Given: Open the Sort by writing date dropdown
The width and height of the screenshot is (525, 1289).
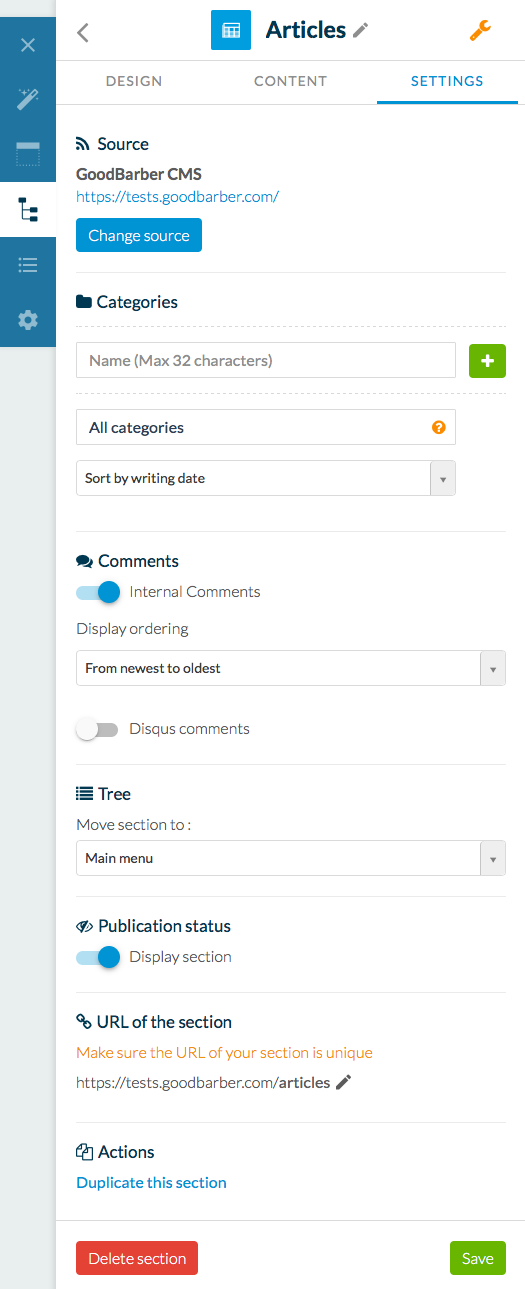Looking at the screenshot, I should click(x=266, y=478).
